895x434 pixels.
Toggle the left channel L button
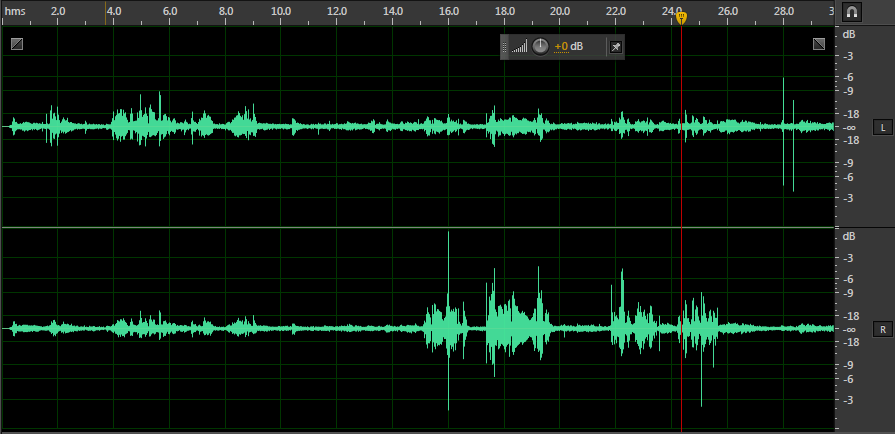(882, 128)
